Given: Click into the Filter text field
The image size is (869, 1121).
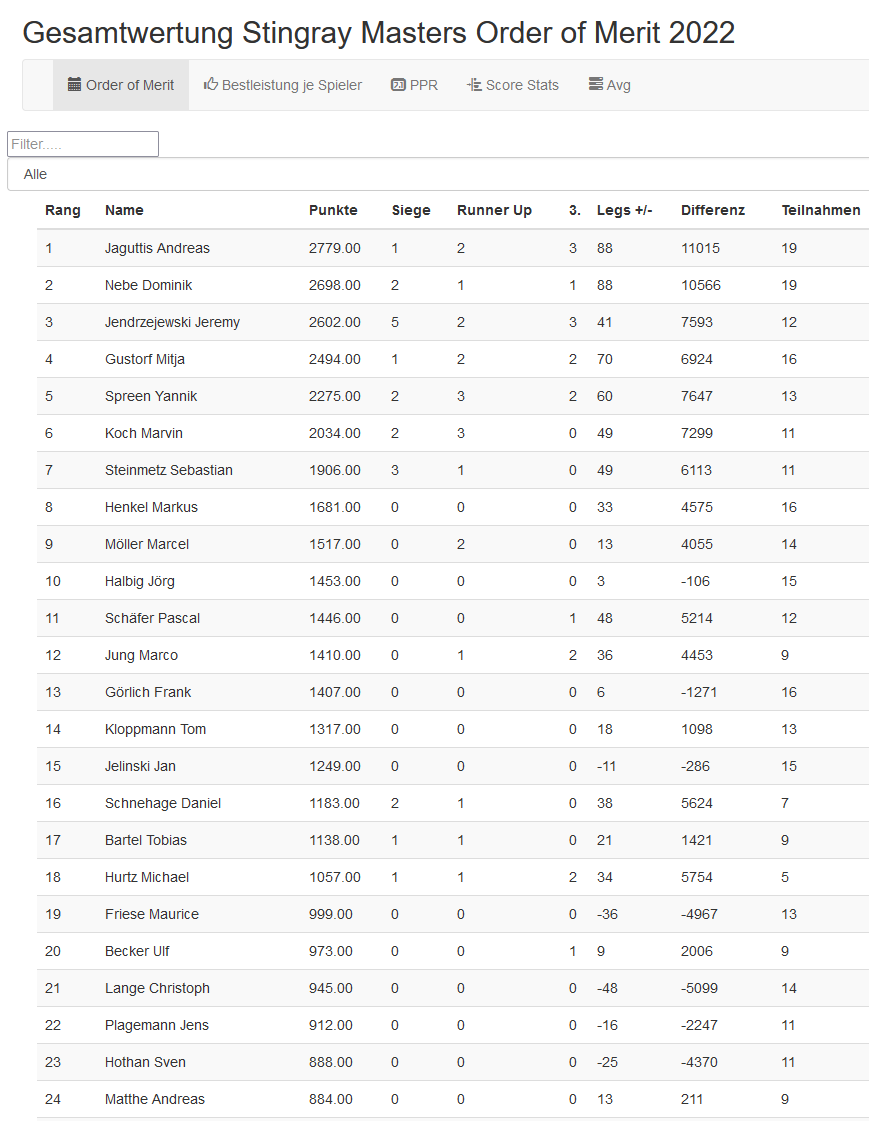Looking at the screenshot, I should click(83, 144).
